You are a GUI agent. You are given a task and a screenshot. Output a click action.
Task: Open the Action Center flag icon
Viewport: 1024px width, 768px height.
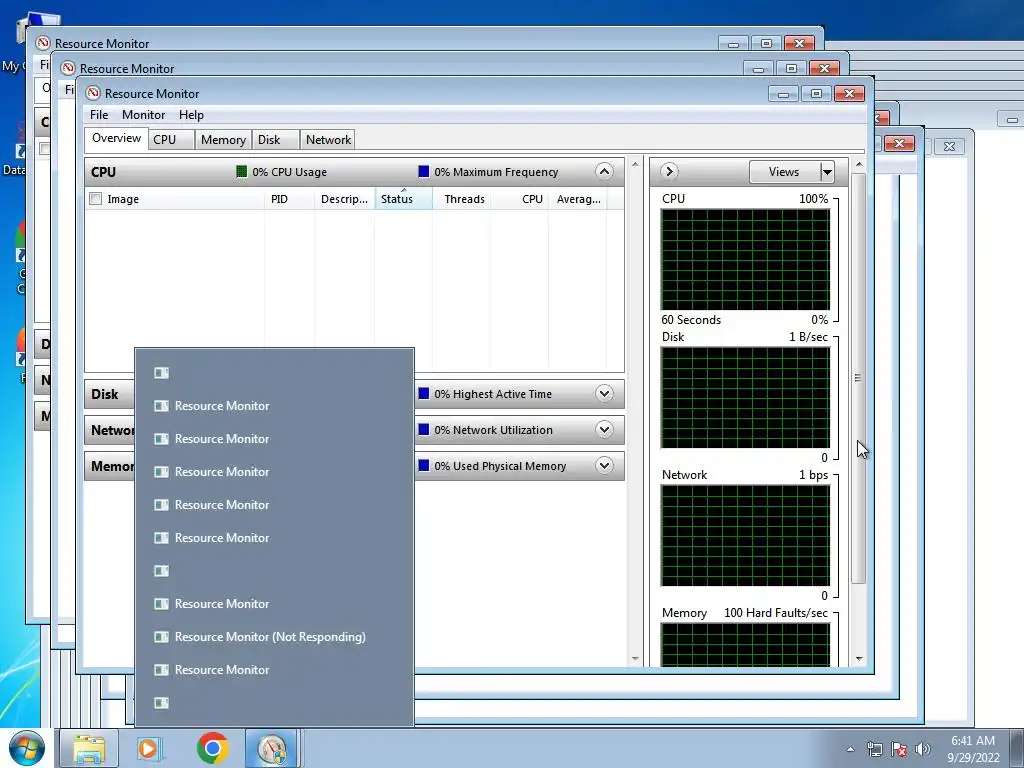coord(899,749)
